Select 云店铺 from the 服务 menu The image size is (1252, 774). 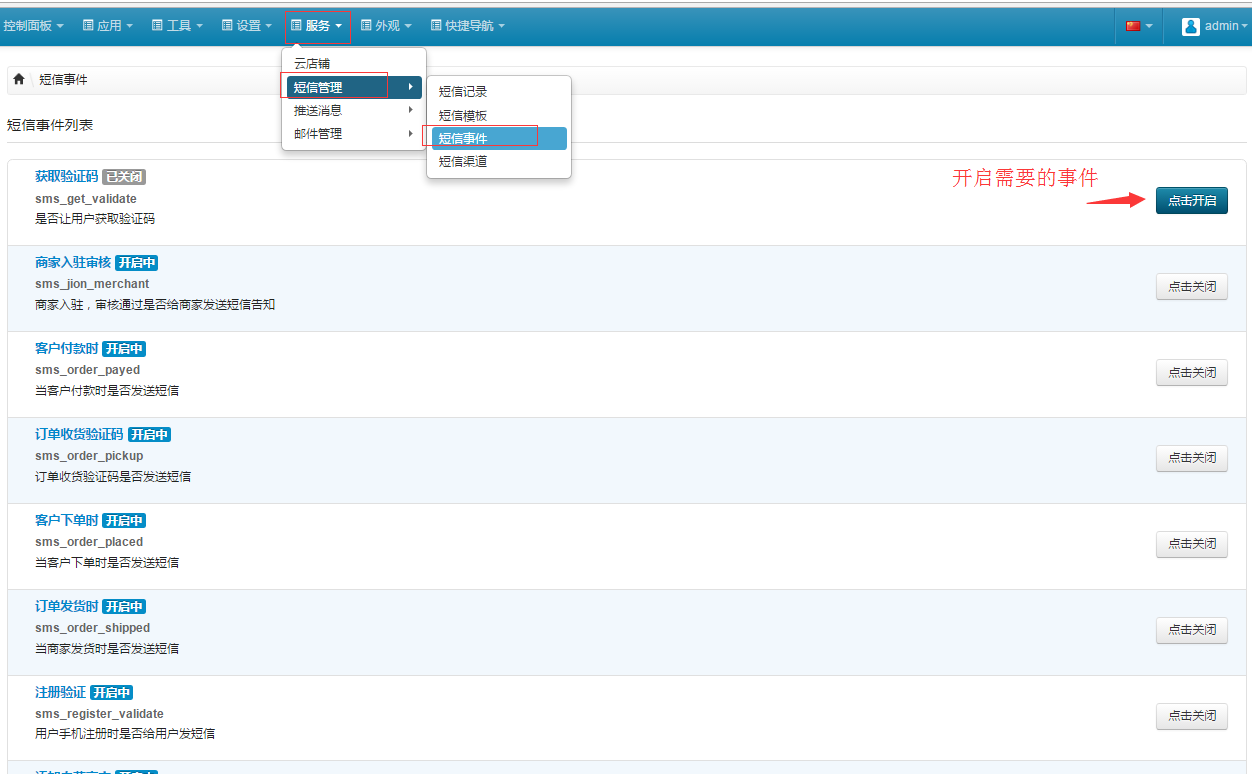(x=312, y=64)
